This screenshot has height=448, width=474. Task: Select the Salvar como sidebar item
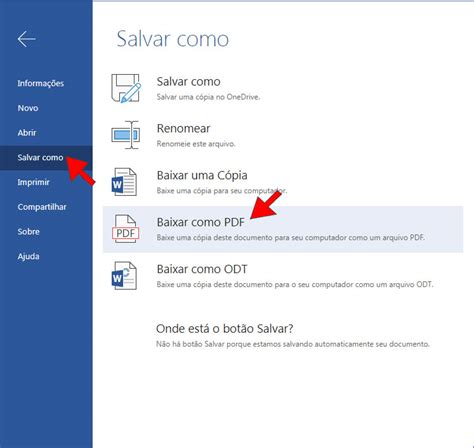46,158
